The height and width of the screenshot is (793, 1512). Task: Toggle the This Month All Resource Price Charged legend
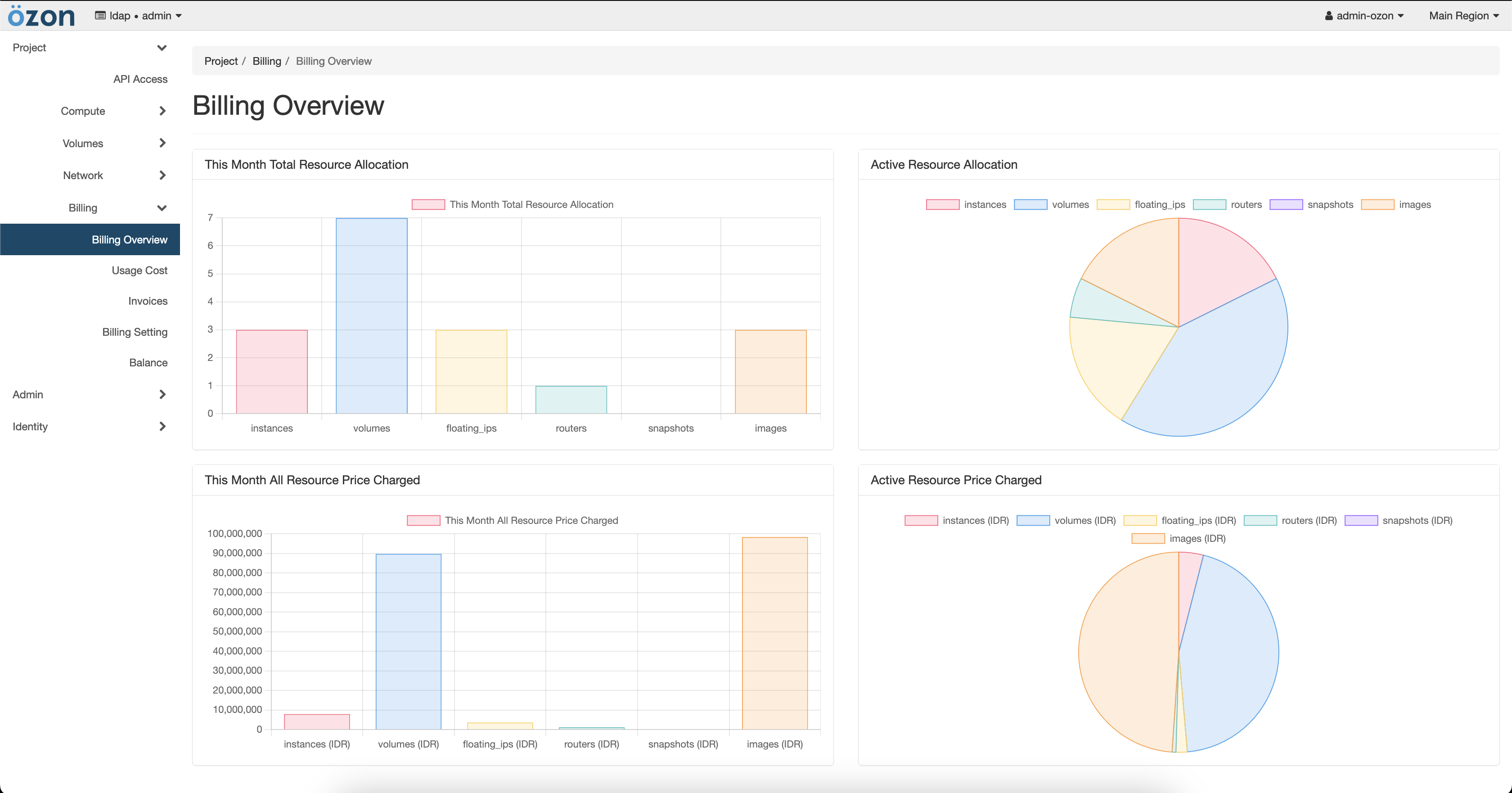[x=513, y=520]
